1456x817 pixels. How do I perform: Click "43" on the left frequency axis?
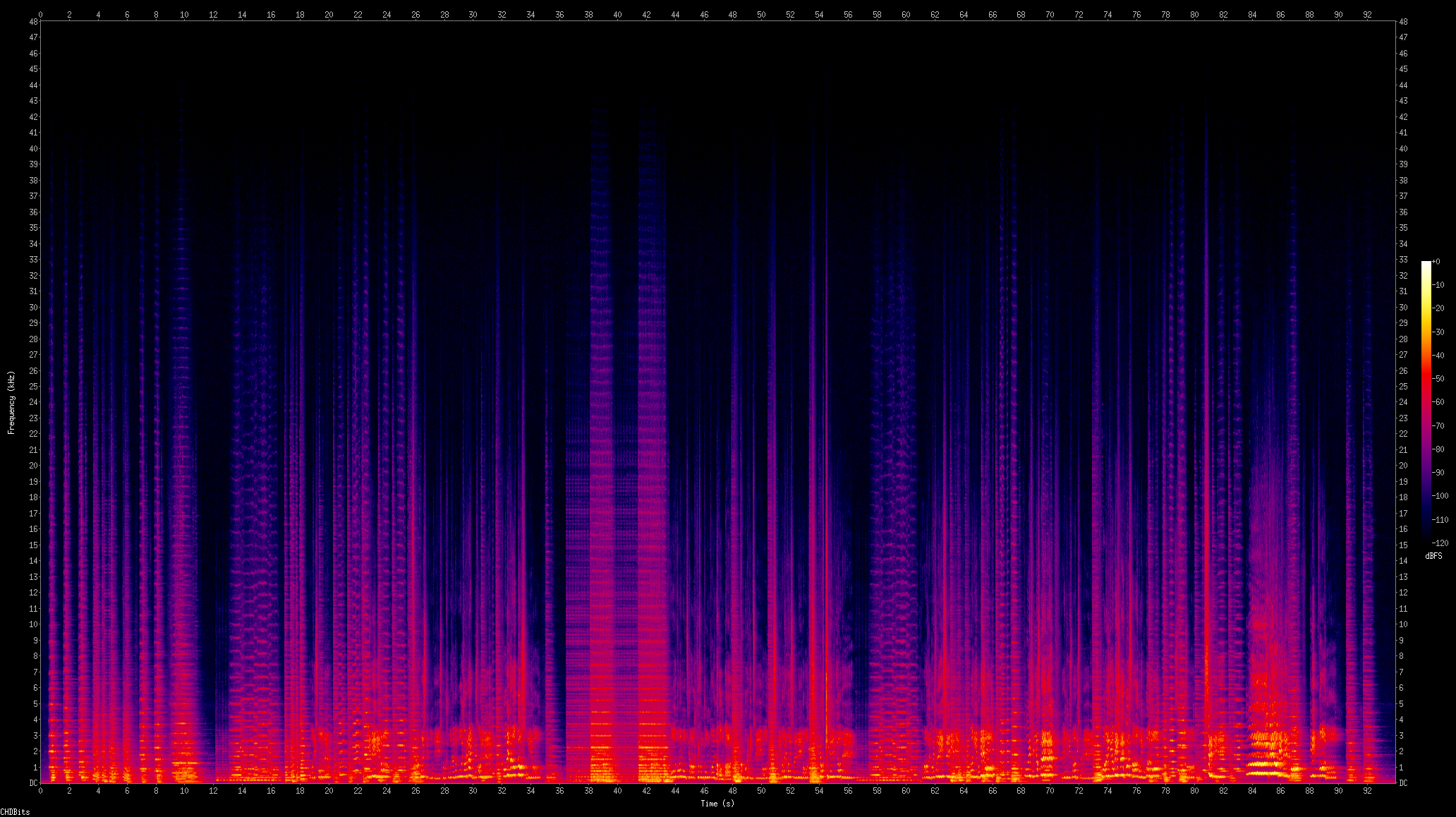(x=33, y=101)
